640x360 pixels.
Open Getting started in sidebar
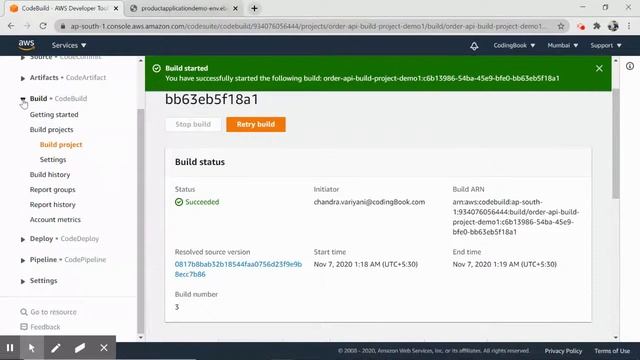[54, 115]
